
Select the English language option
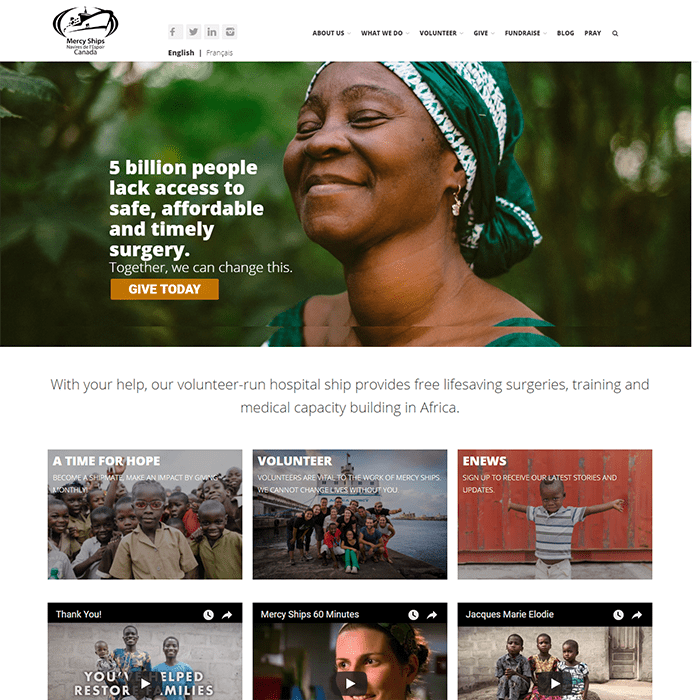click(181, 53)
